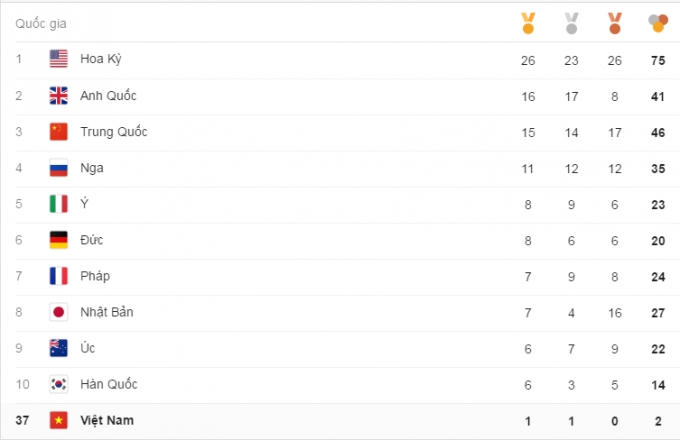
Task: Click the United Kingdom flag icon
Action: click(x=59, y=96)
